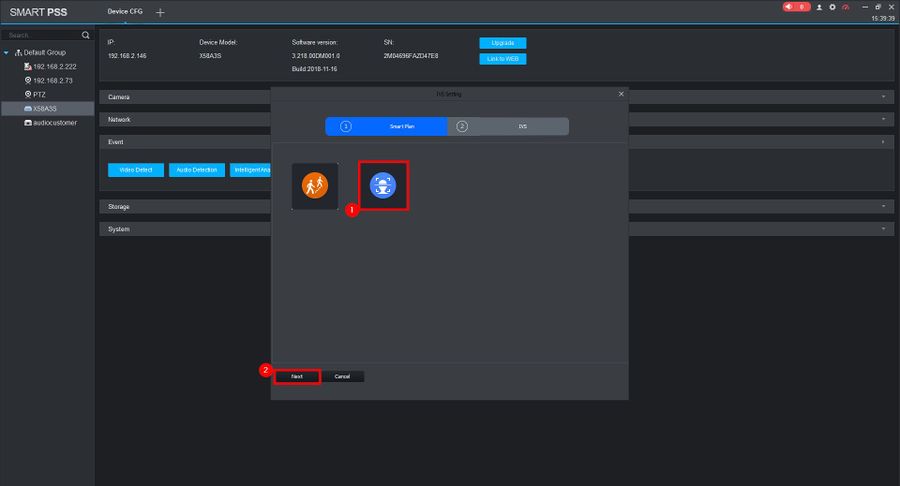The width and height of the screenshot is (900, 486).
Task: Click the Device Model value X58A3S
Action: click(210, 56)
